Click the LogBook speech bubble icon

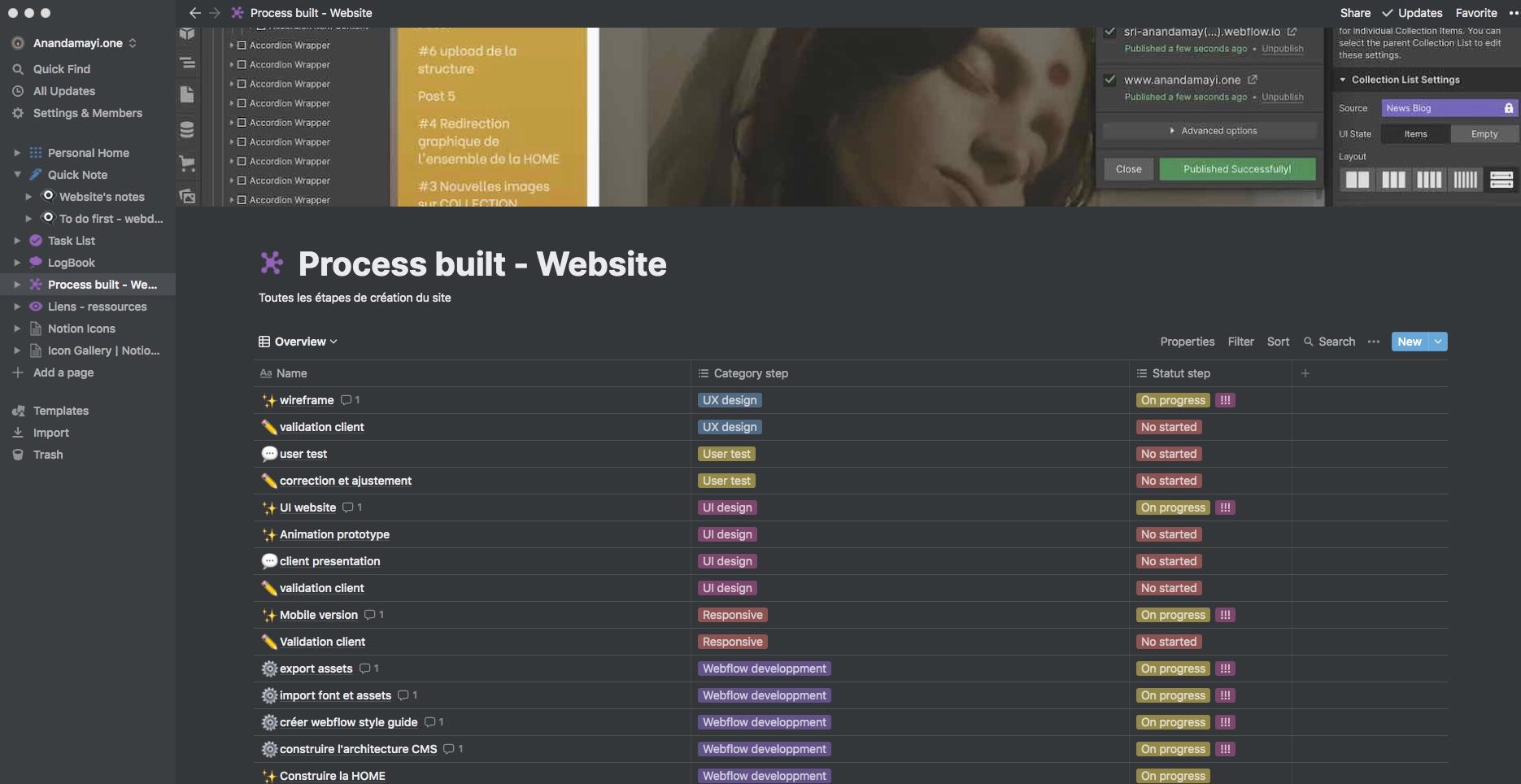coord(36,263)
